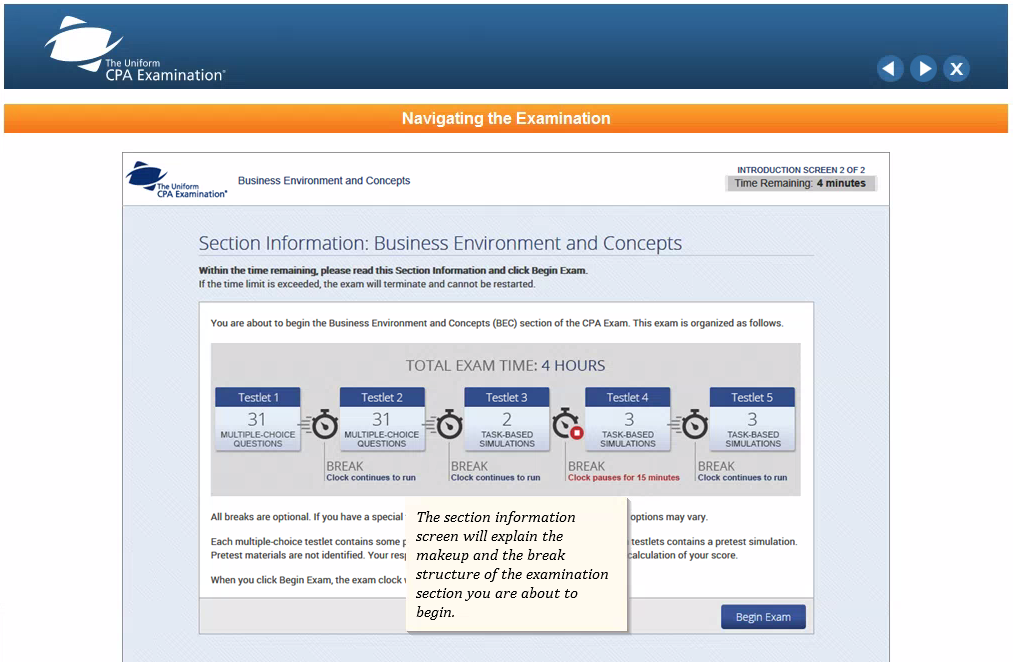Click the next slide arrow button
The width and height of the screenshot is (1013, 662).
pos(923,68)
